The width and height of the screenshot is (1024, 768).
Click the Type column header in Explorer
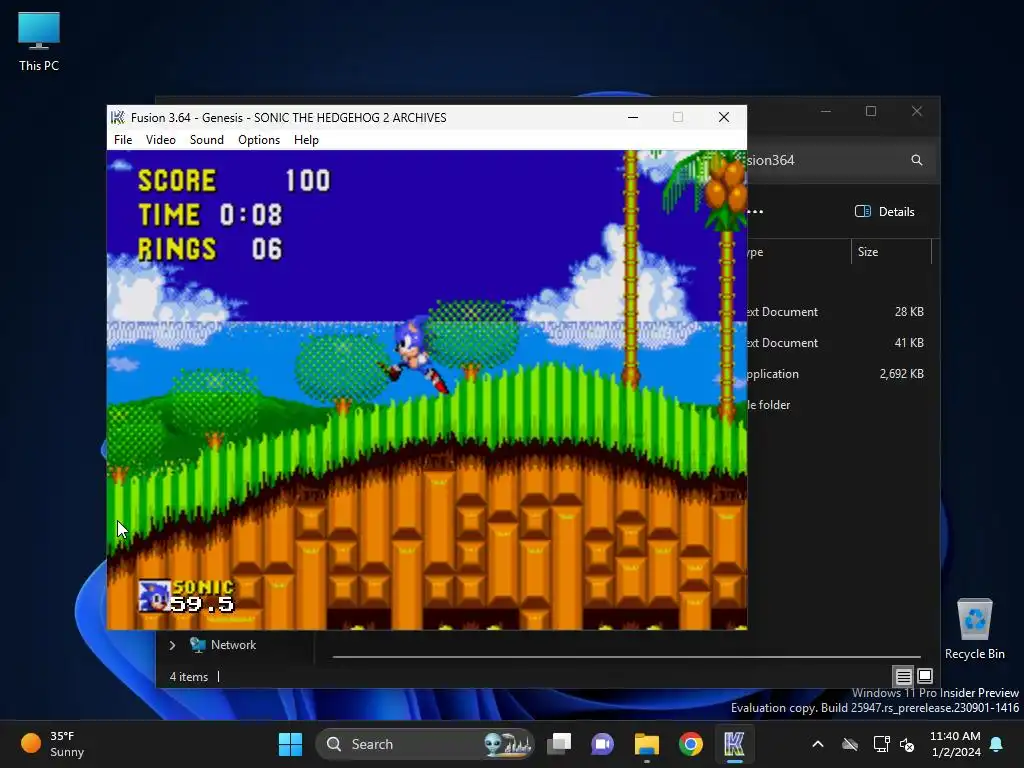point(798,252)
